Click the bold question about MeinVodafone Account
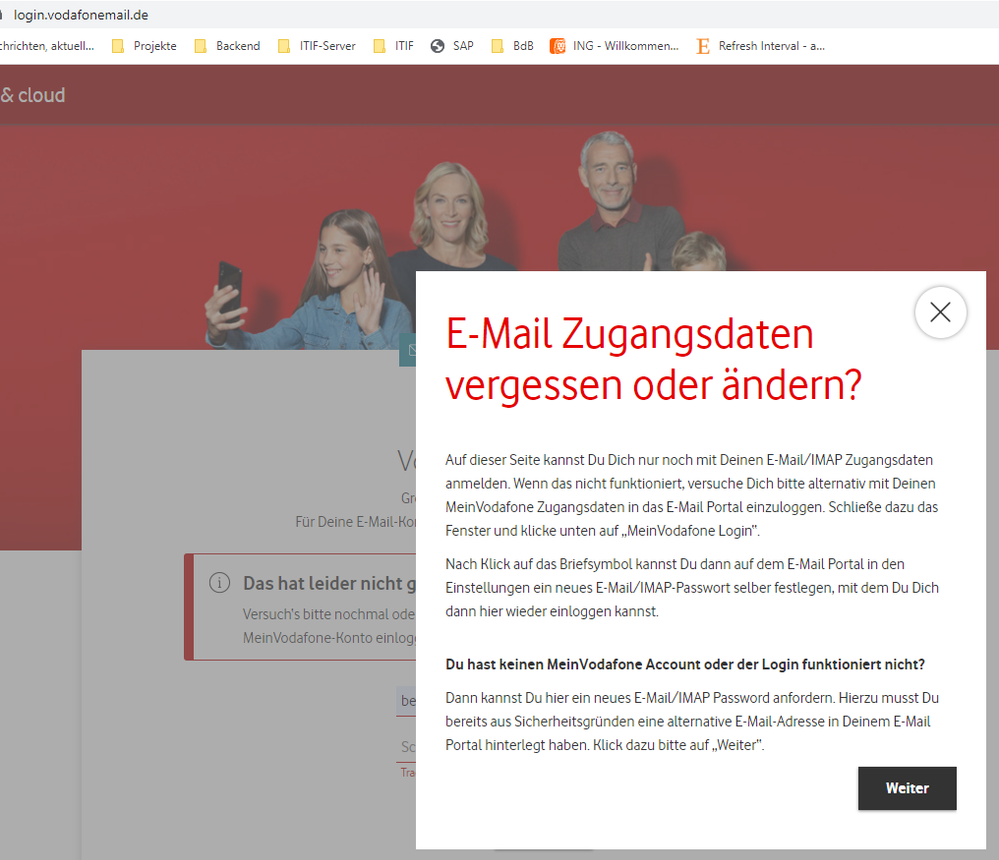 tap(685, 664)
